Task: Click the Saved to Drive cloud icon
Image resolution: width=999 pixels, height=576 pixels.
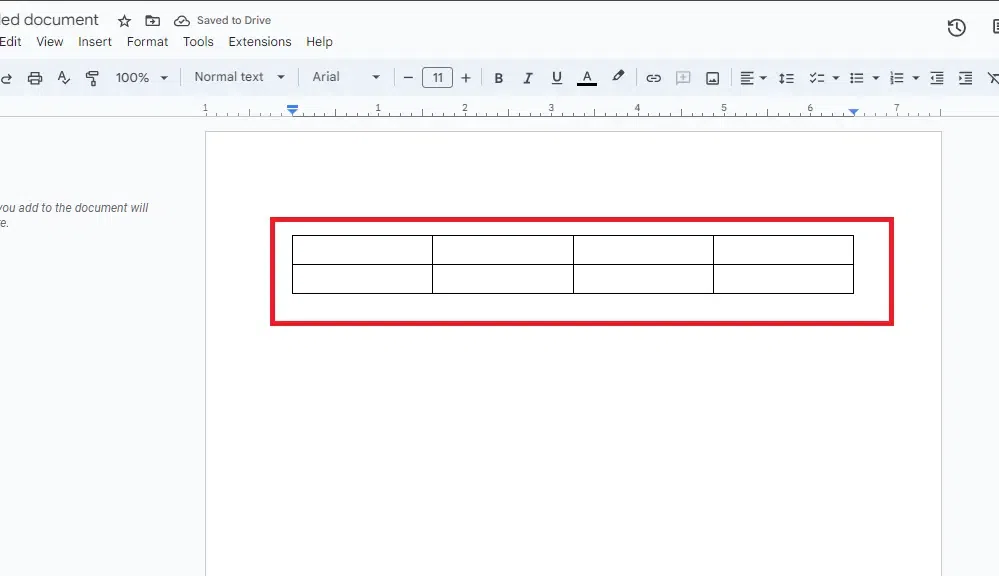Action: 182,21
